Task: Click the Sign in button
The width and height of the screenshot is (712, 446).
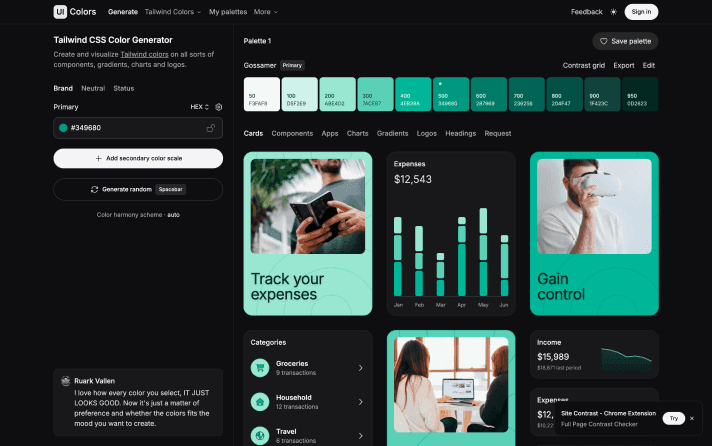Action: tap(641, 12)
